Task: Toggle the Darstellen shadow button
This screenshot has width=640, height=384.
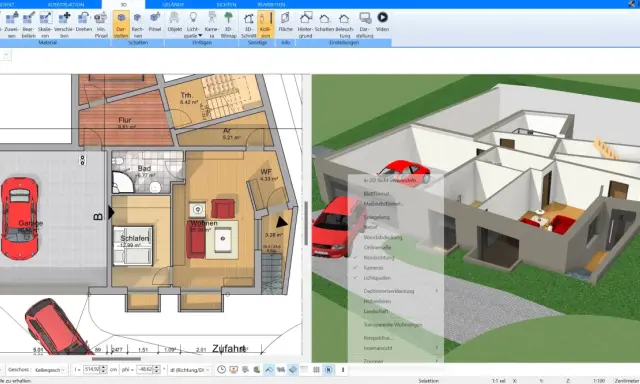Action: 121,24
